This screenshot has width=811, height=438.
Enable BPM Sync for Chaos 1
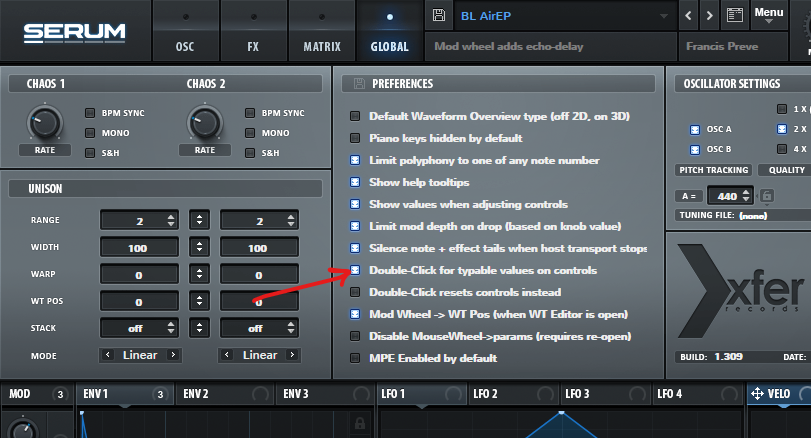(x=90, y=113)
